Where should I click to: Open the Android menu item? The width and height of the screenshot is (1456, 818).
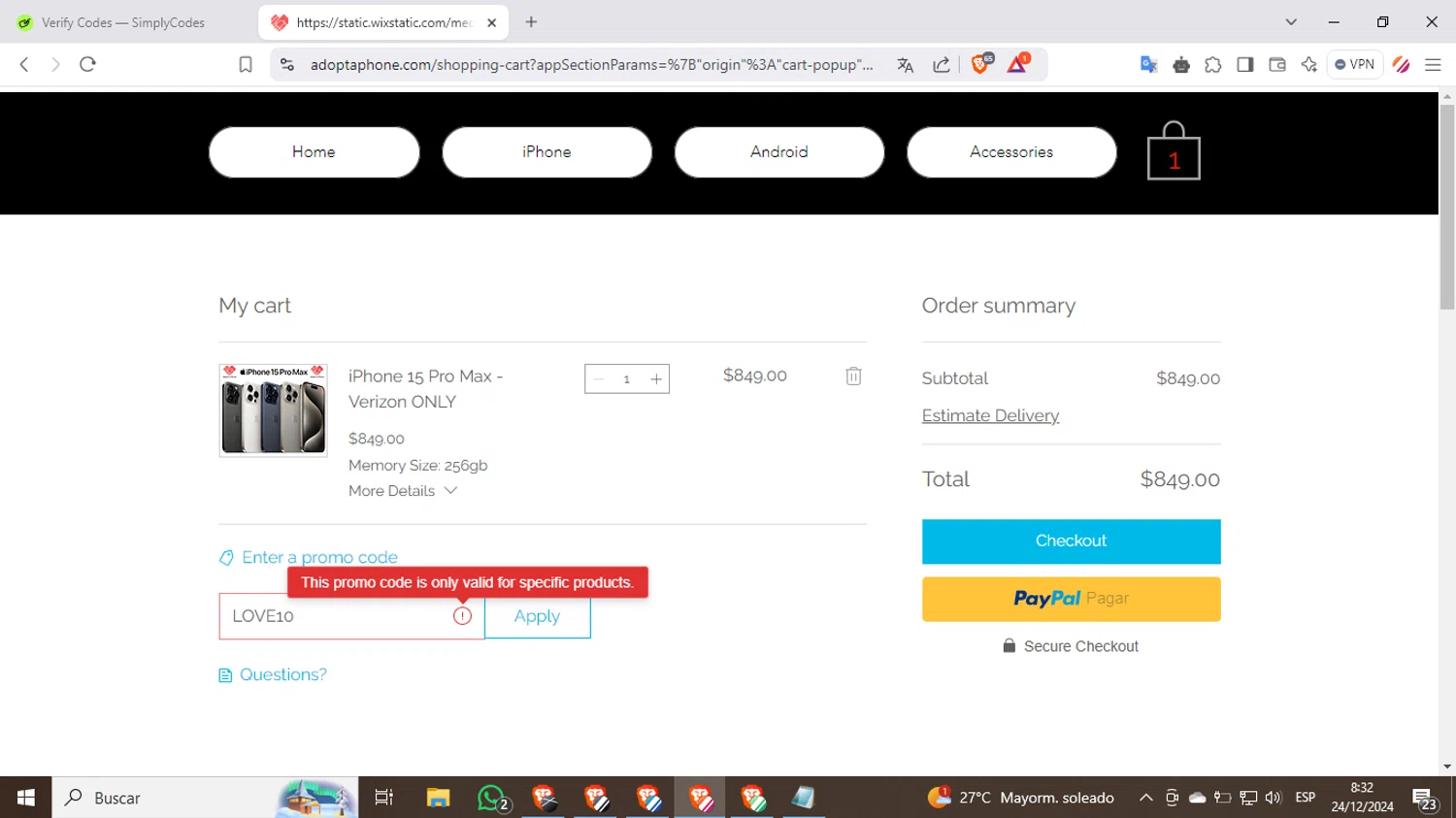pos(778,151)
